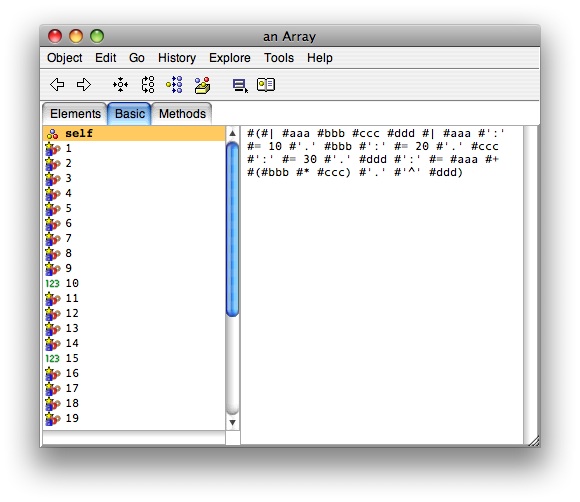Click the blue vertical scrollbar thumb
The image size is (580, 502).
[232, 229]
